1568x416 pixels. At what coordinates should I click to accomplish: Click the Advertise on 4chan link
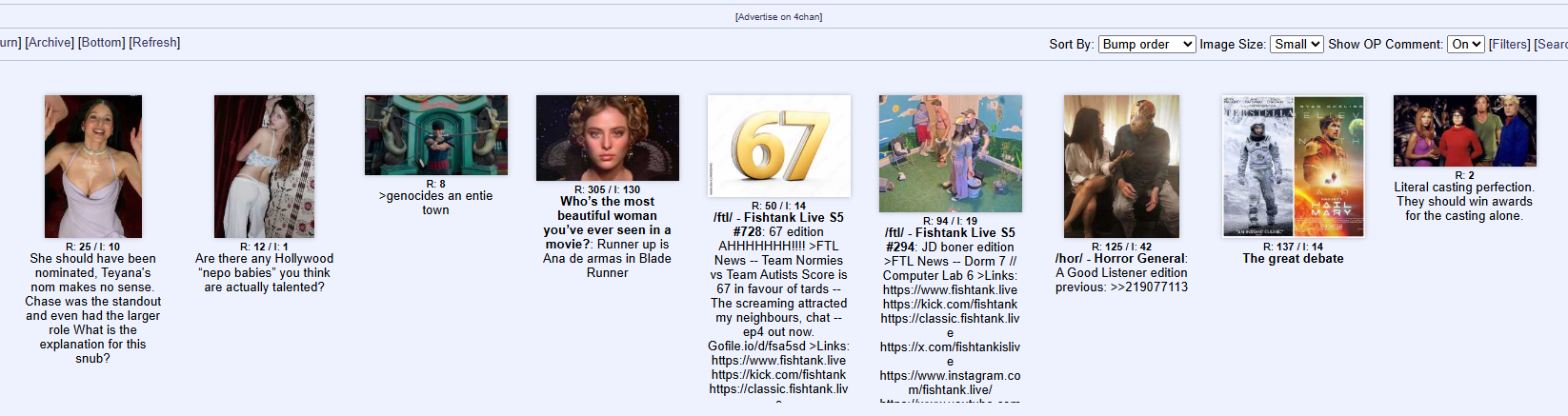(x=778, y=17)
